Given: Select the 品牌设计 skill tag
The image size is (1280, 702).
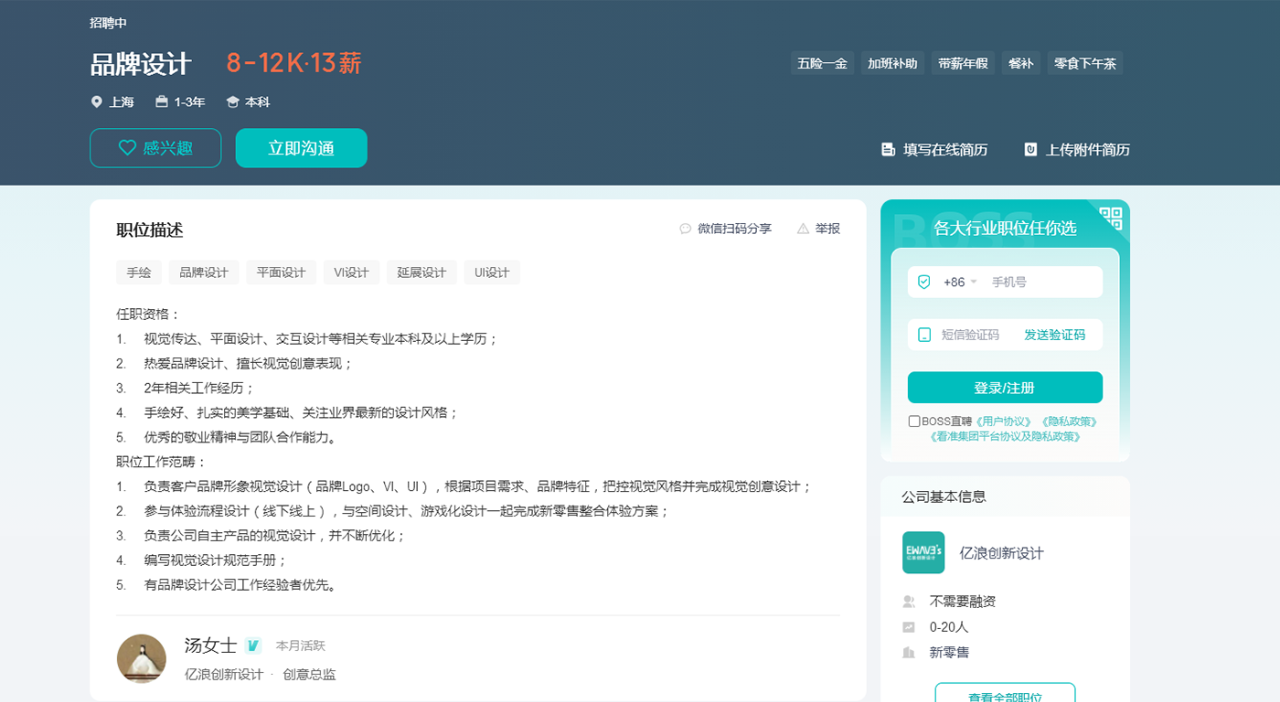Looking at the screenshot, I should (x=204, y=273).
